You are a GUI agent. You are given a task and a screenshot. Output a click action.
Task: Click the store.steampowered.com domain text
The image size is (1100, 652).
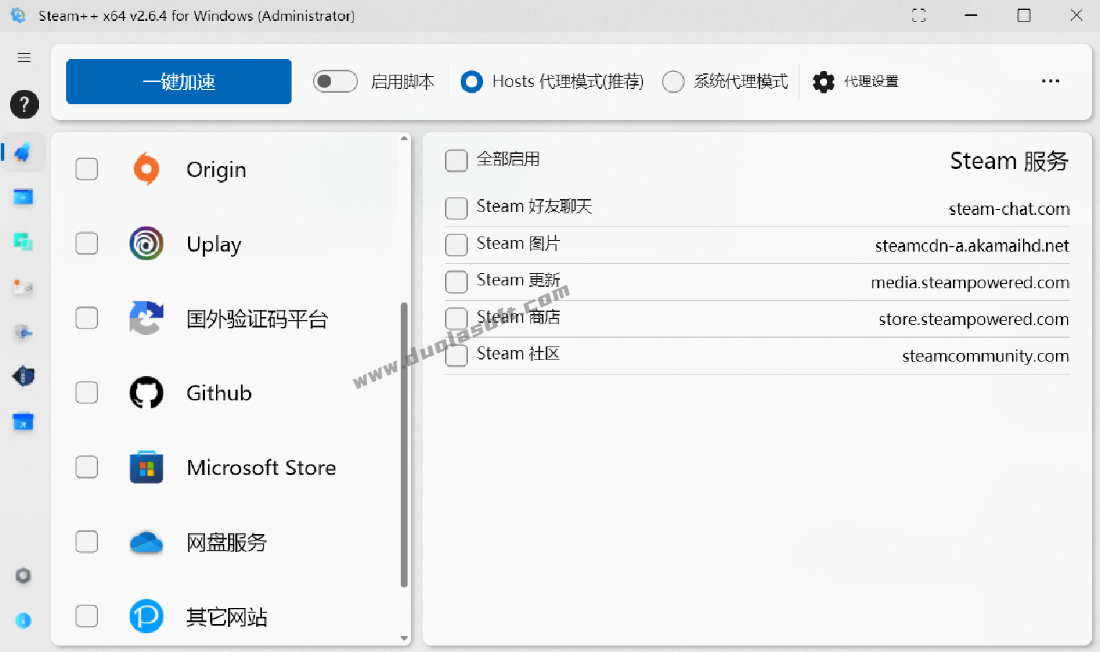(974, 319)
